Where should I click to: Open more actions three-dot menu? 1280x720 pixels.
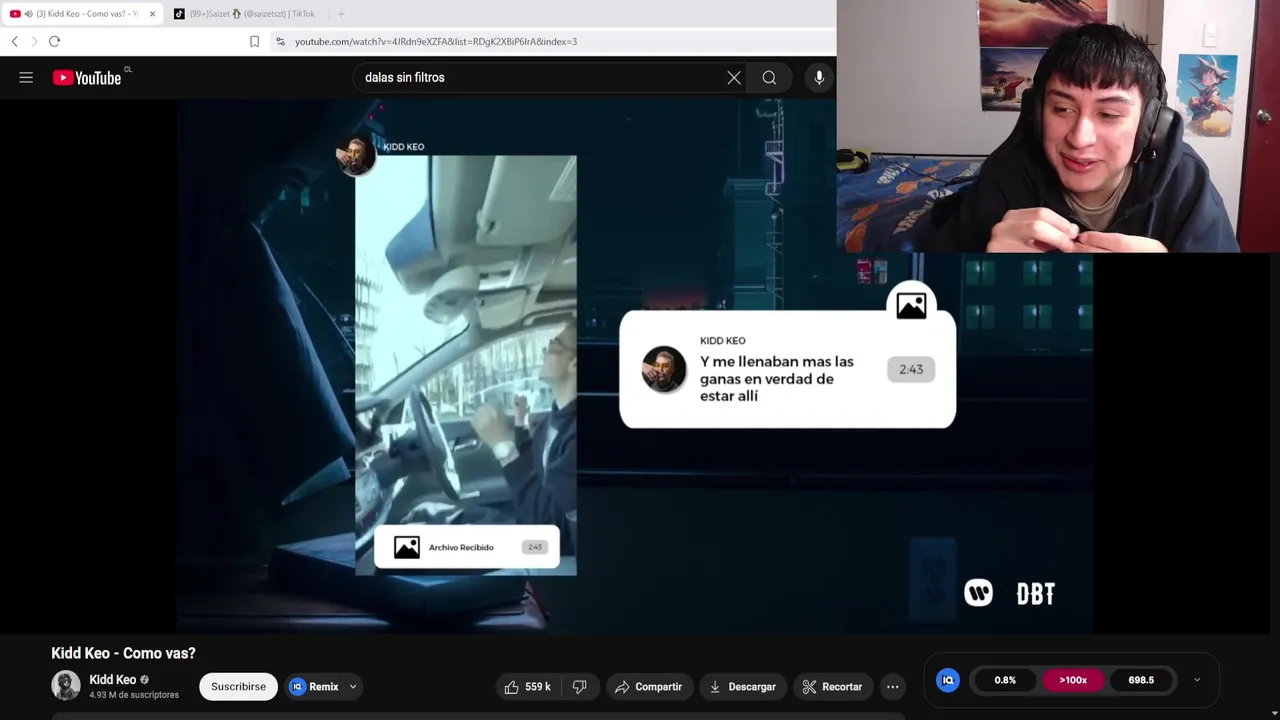(892, 687)
